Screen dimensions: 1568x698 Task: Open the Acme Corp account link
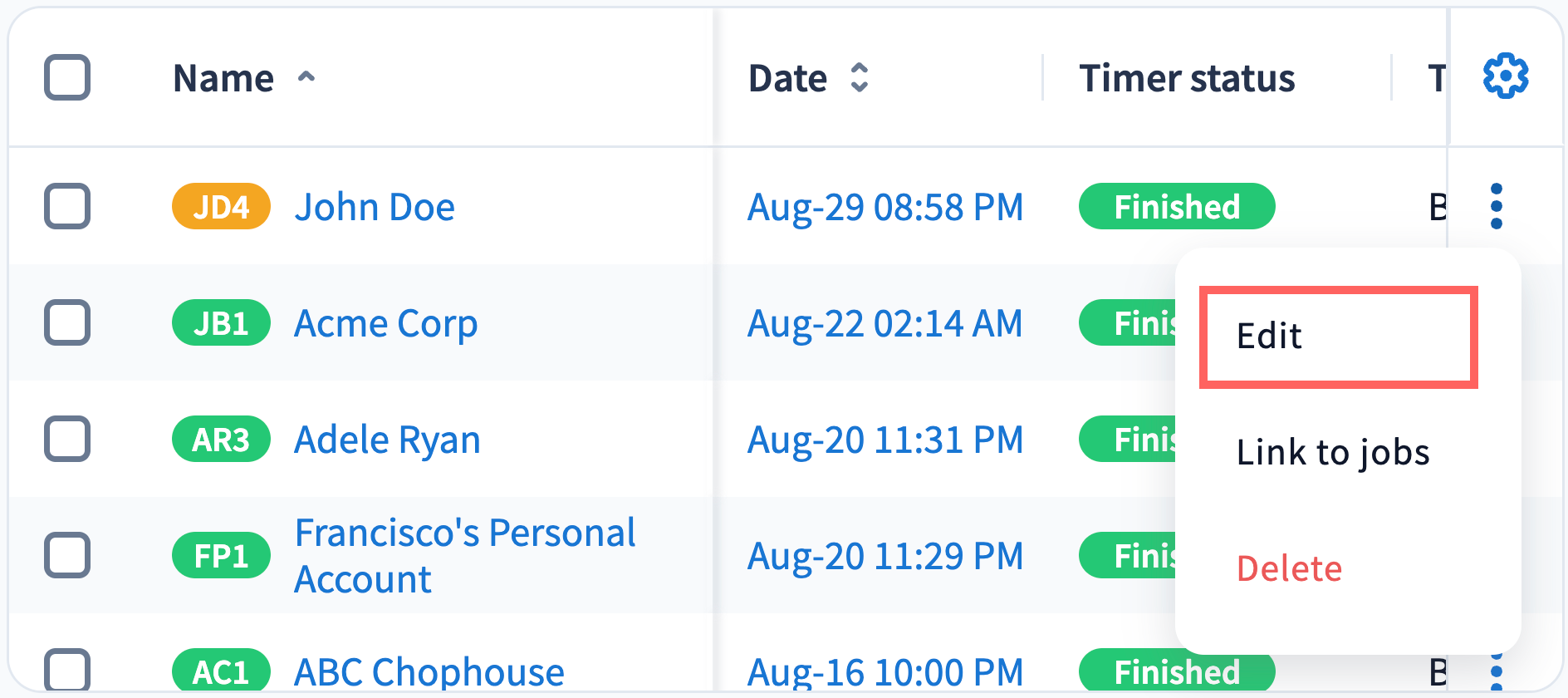point(386,323)
